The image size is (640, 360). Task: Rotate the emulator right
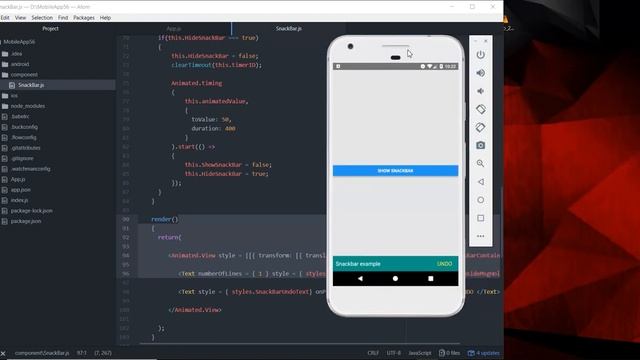pos(480,127)
